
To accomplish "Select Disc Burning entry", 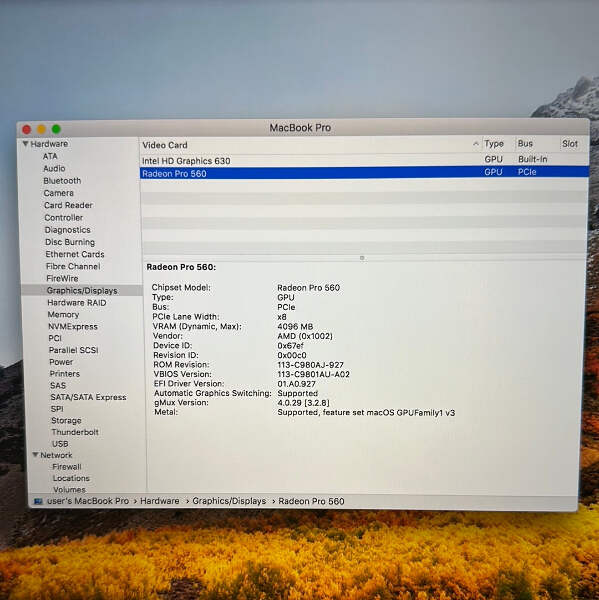I will (x=70, y=242).
